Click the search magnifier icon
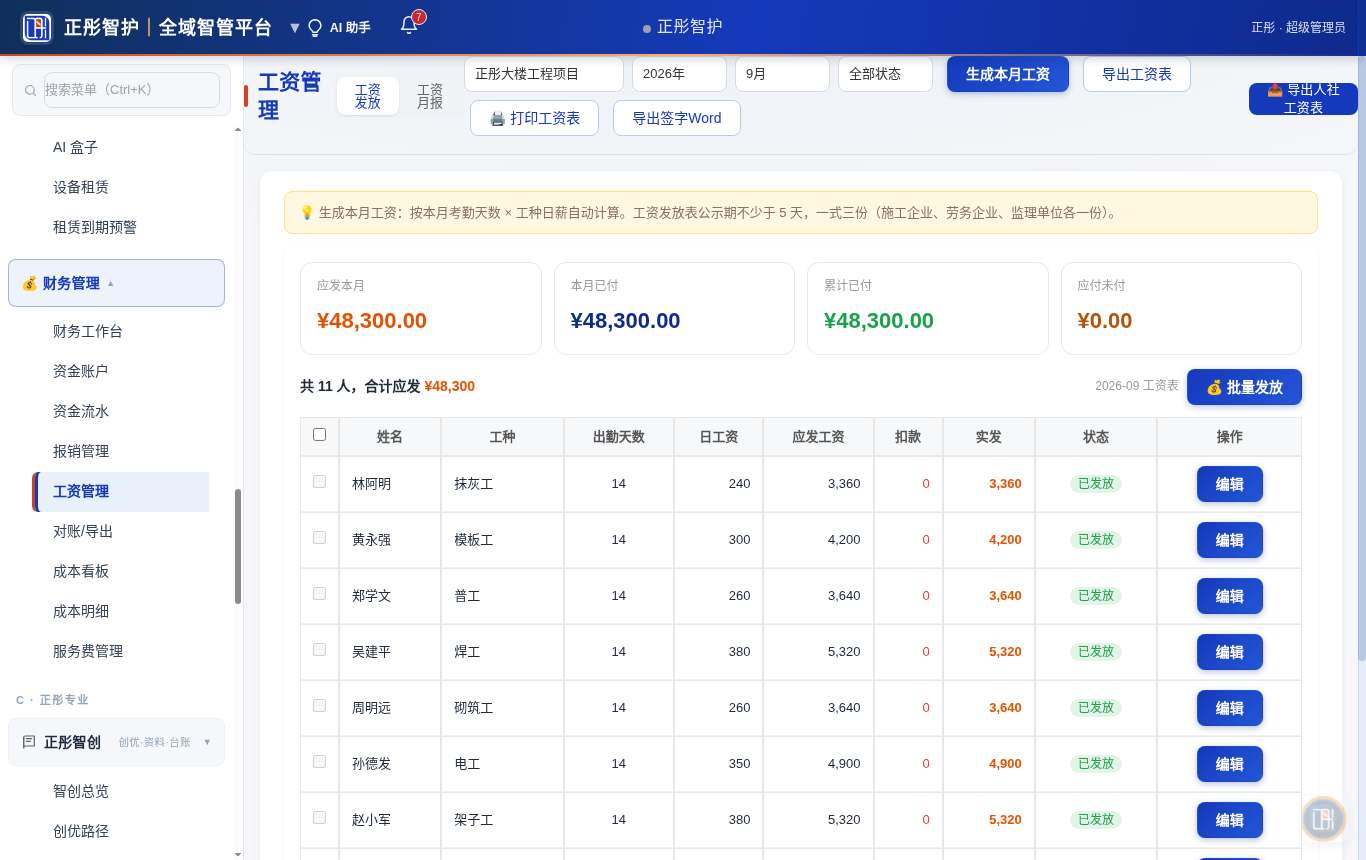The height and width of the screenshot is (860, 1366). 31,90
